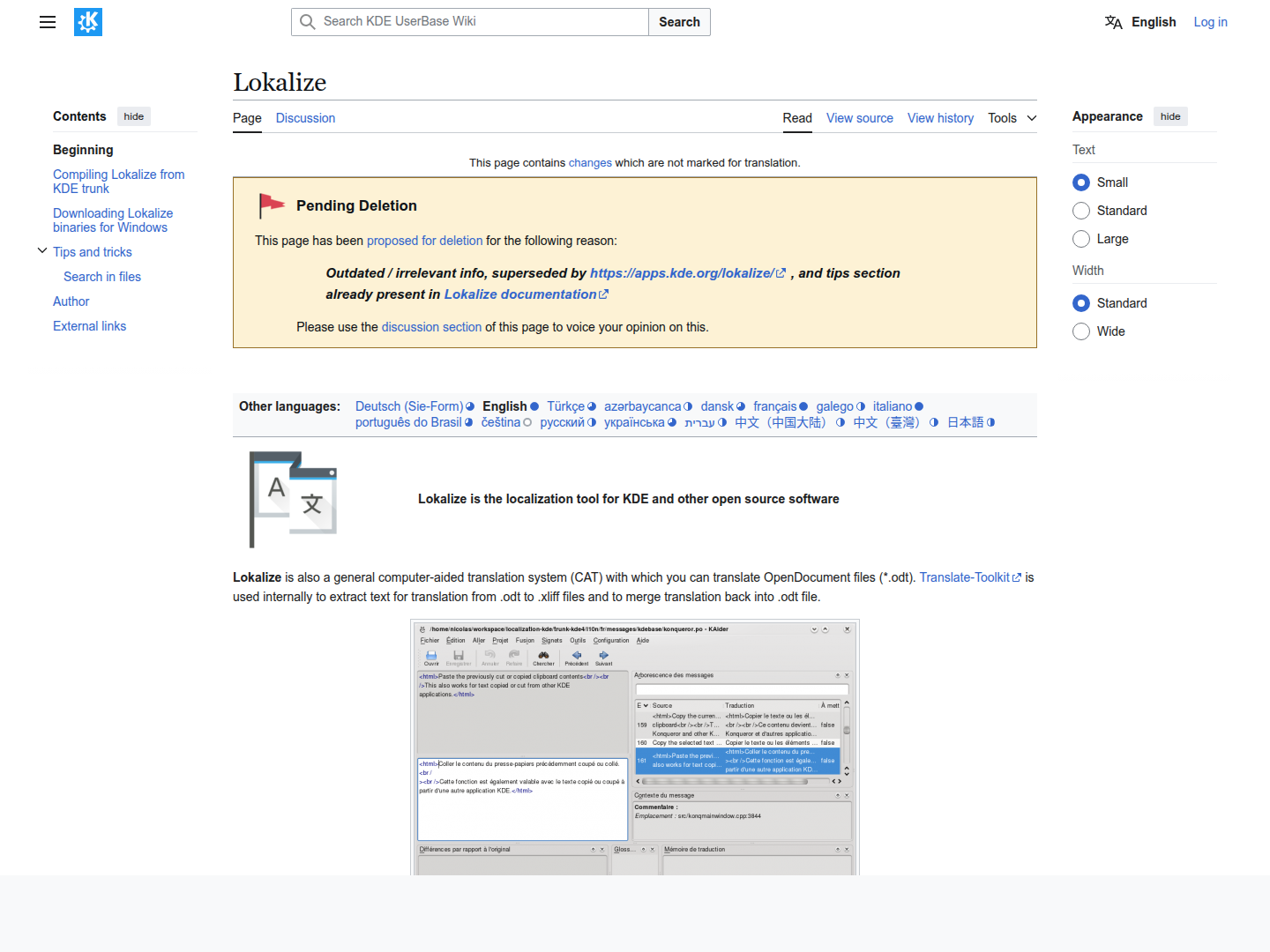Collapse the Tips and tricks section
1270x952 pixels.
click(x=42, y=251)
